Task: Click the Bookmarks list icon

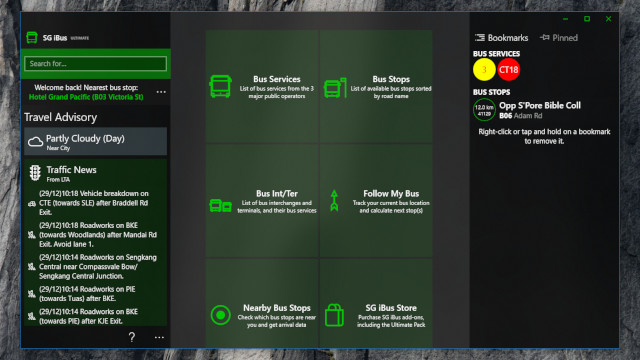Action: click(x=480, y=38)
